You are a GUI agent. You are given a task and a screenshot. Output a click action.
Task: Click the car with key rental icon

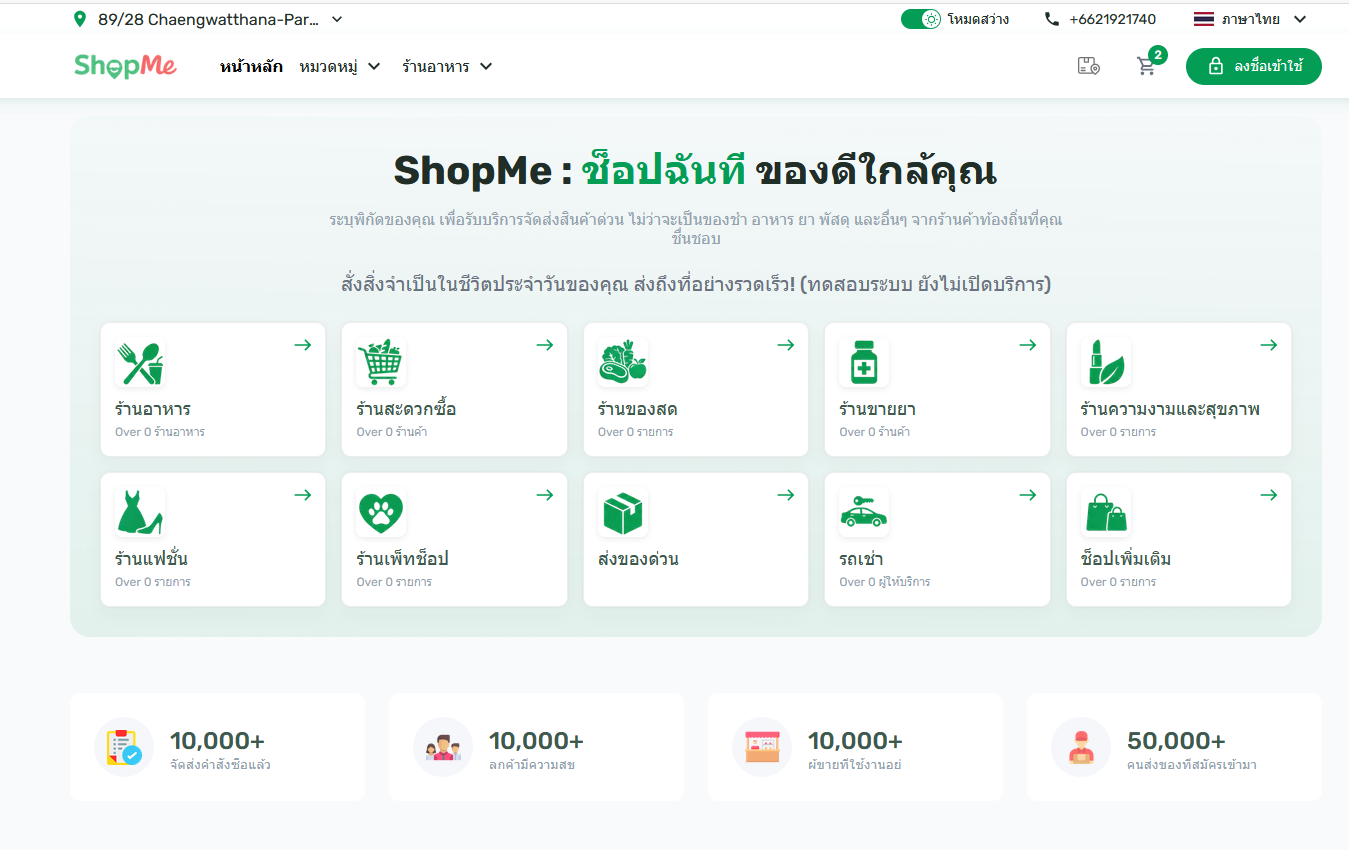863,512
